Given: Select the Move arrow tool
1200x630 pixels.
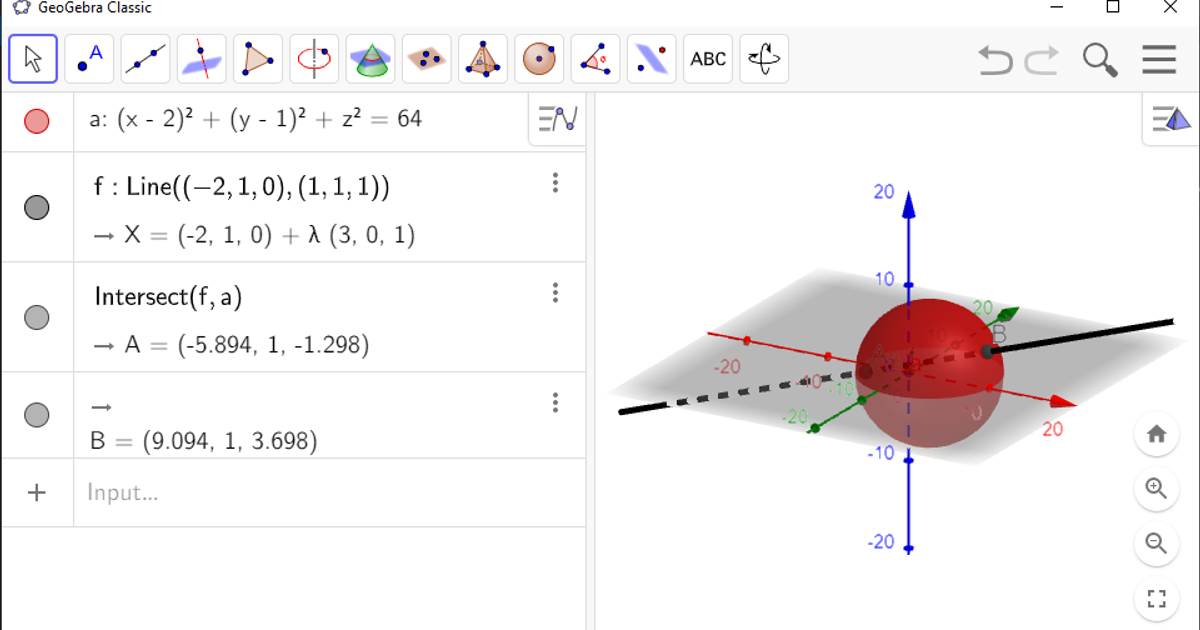Looking at the screenshot, I should coord(33,59).
